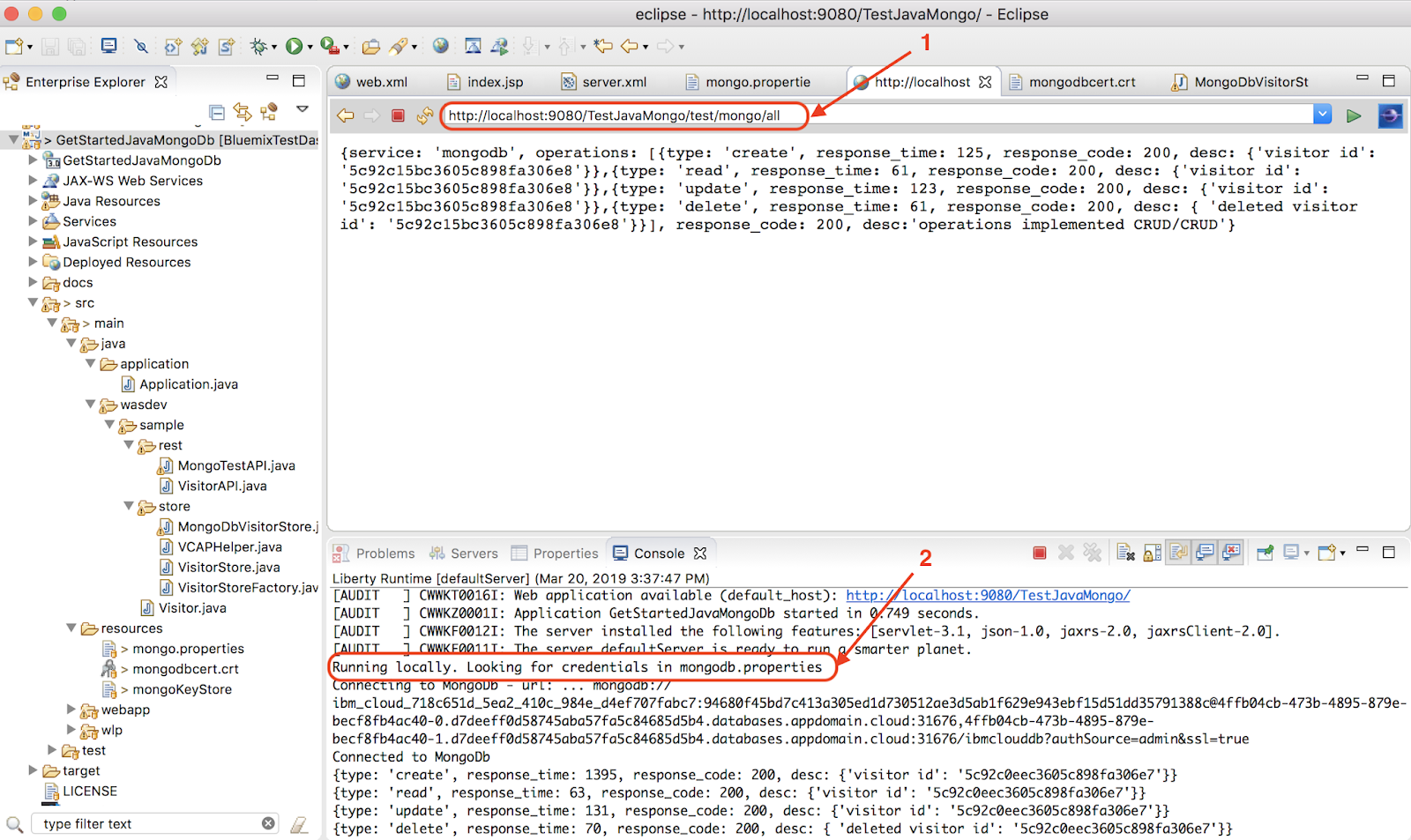Select Visitor.java in the tree
The width and height of the screenshot is (1411, 840).
click(192, 608)
